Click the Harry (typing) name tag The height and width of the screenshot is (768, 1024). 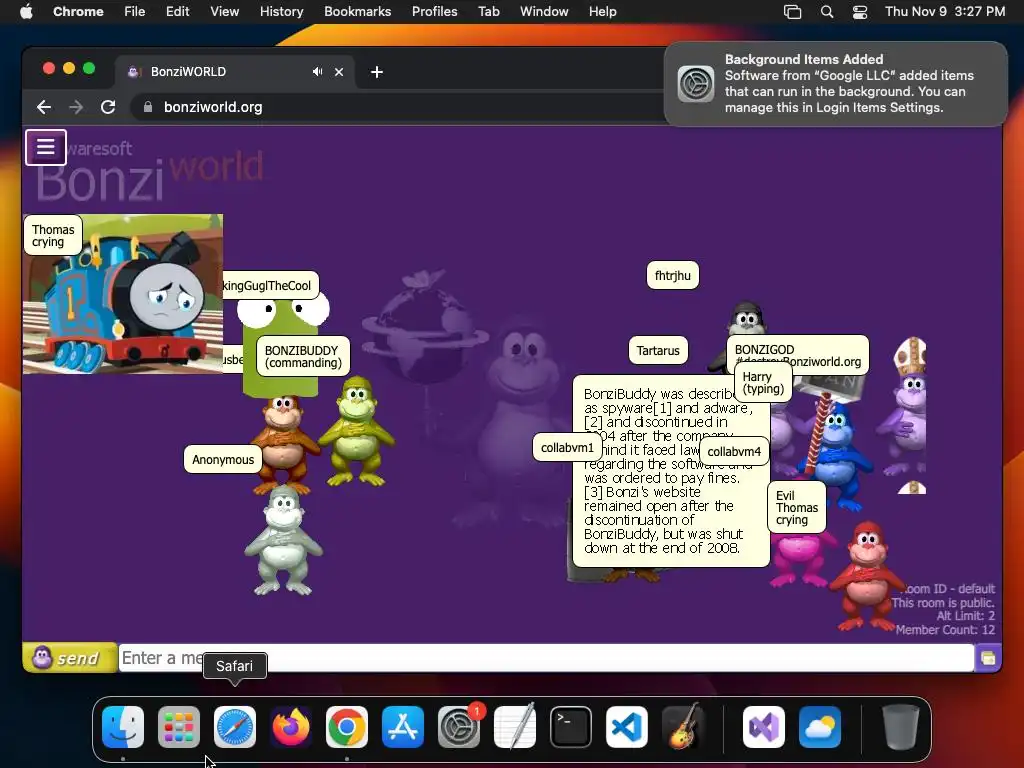(x=763, y=383)
